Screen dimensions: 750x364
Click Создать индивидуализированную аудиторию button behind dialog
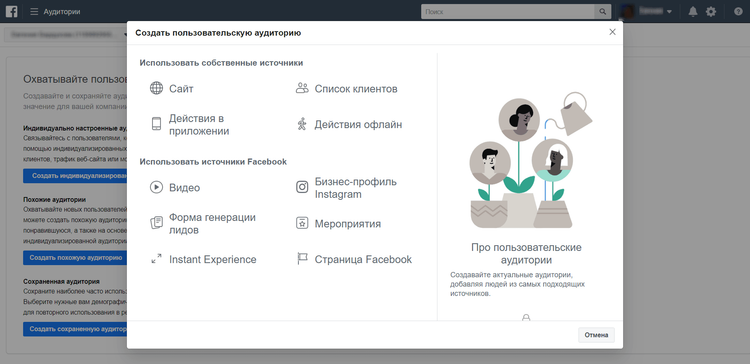75,176
